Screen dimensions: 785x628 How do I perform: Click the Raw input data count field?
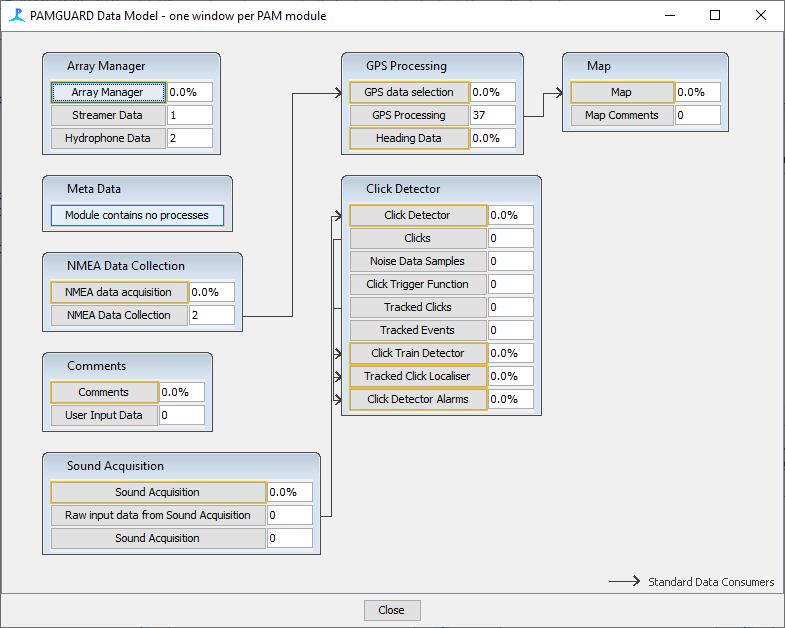[x=290, y=515]
